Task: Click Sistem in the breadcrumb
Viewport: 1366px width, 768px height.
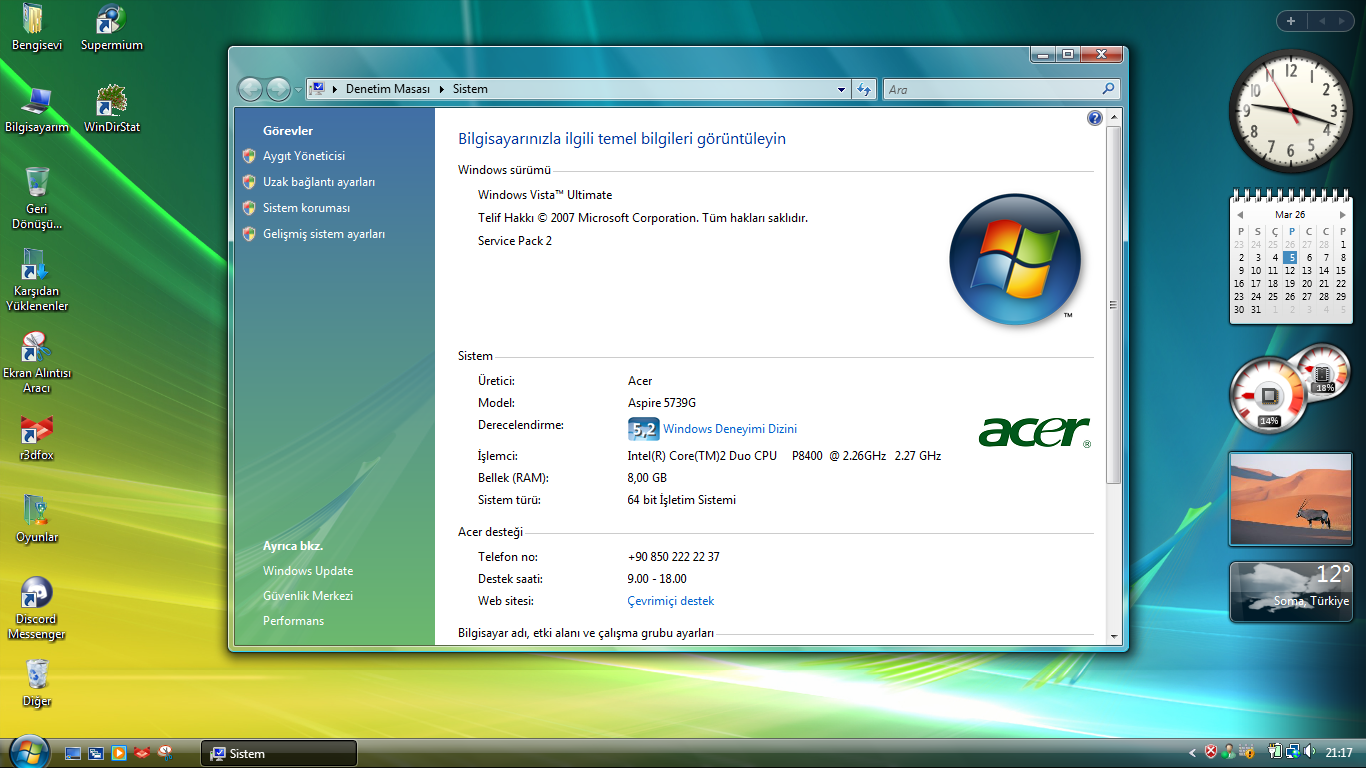Action: [470, 89]
